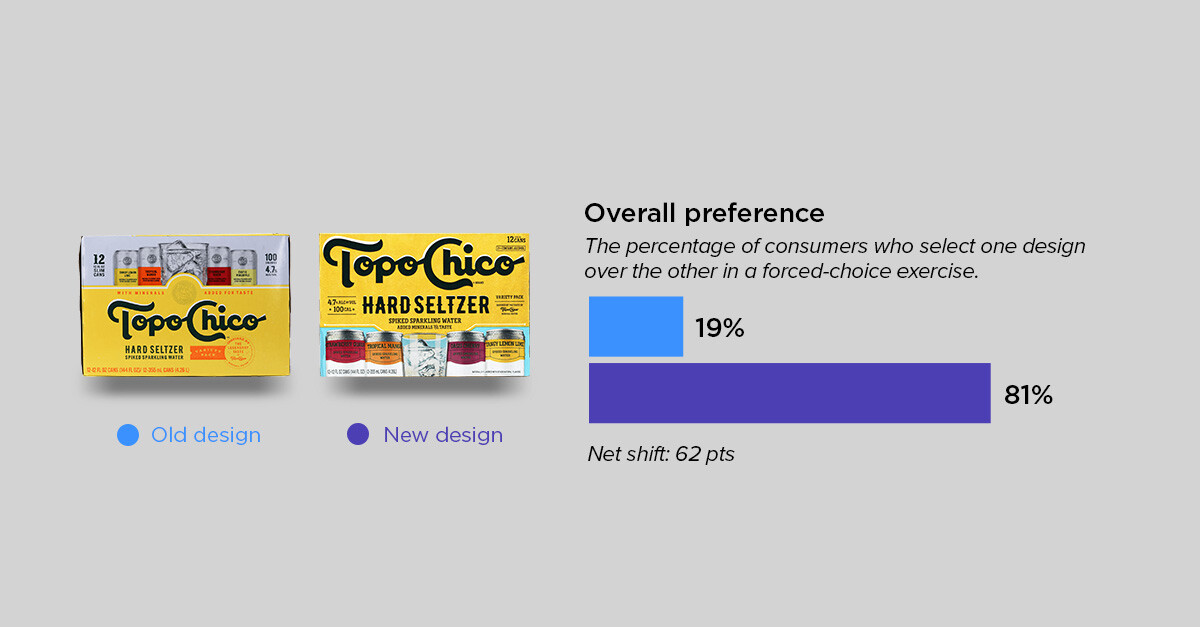Screen dimensions: 1200x627
Task: Select the purple New design dot
Action: [358, 435]
